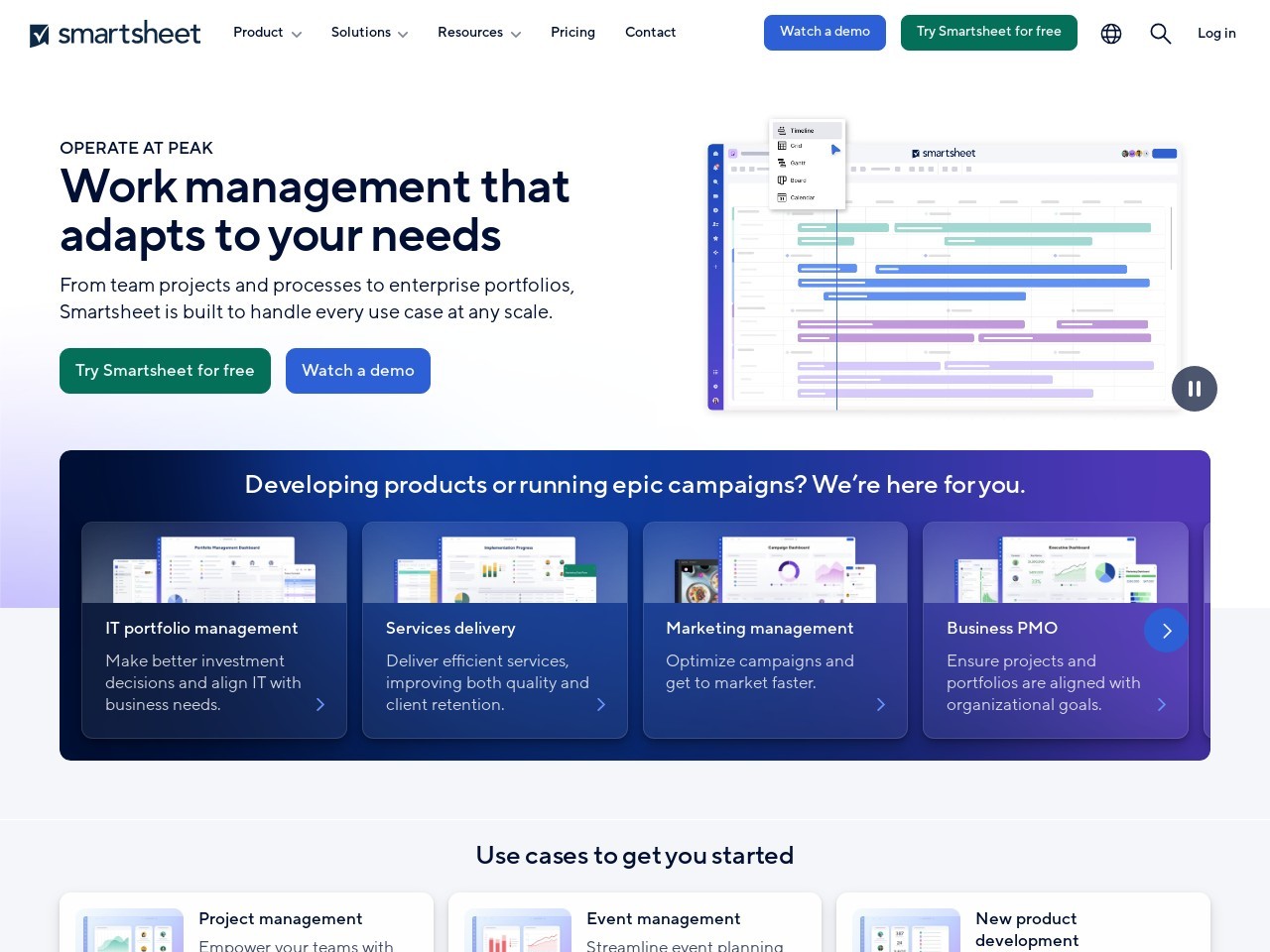Image resolution: width=1270 pixels, height=952 pixels.
Task: Click Try Smartsheet for free in header
Action: (989, 33)
